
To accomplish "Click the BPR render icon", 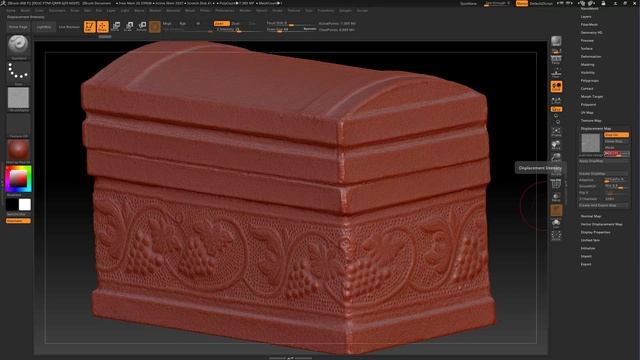I will pos(556,42).
